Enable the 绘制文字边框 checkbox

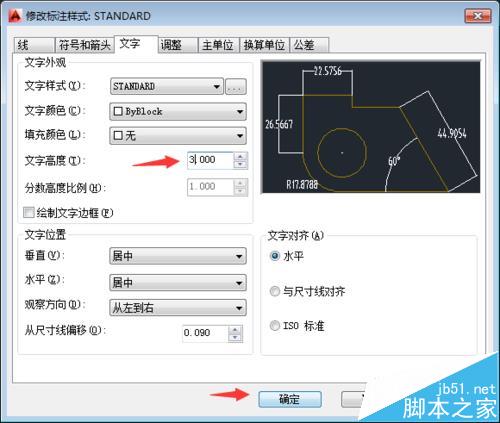click(29, 212)
